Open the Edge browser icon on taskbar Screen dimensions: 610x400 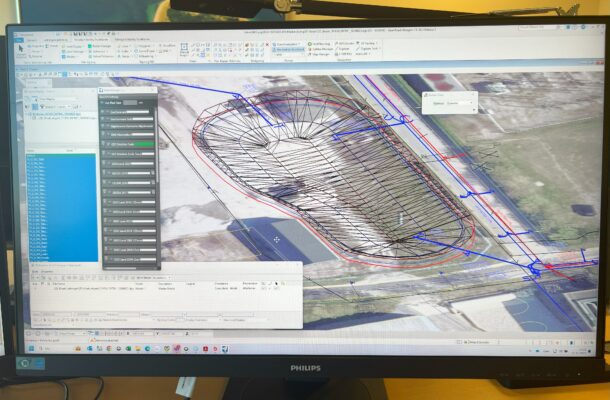[147, 349]
